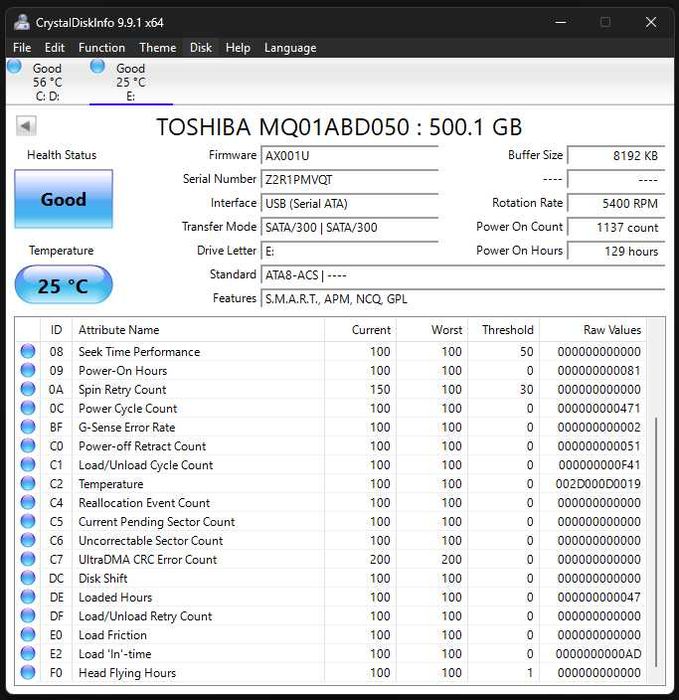Click the status icon for Load 'In'-time

(x=28, y=654)
